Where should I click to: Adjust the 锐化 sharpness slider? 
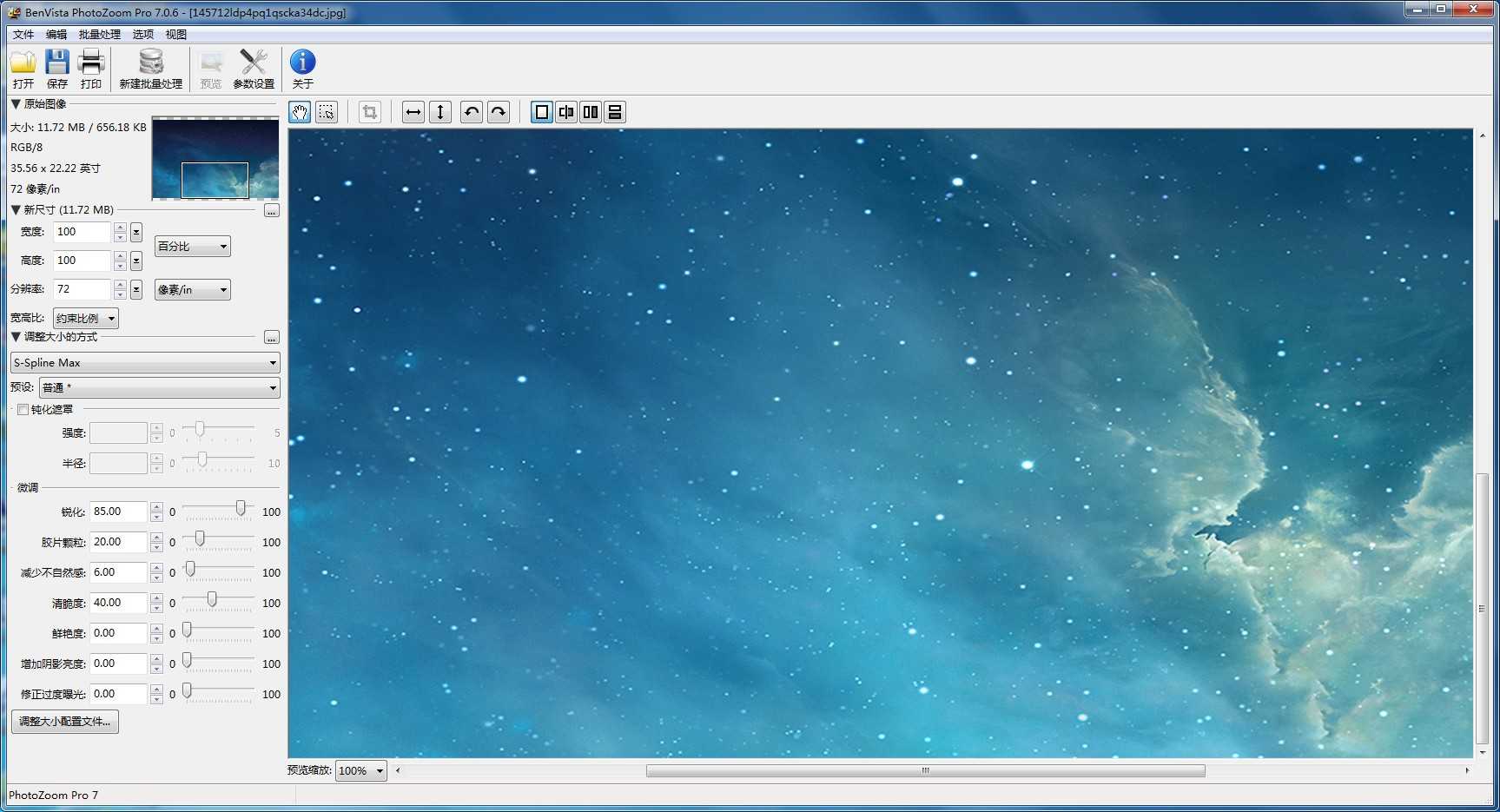click(241, 509)
